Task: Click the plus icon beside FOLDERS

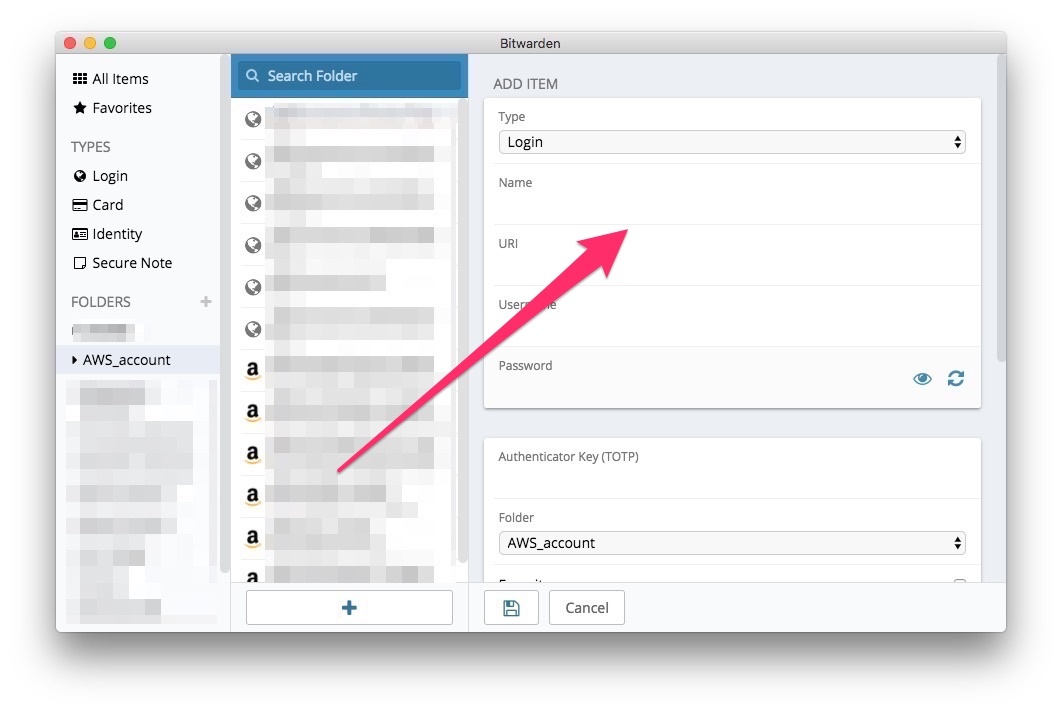Action: (x=206, y=301)
